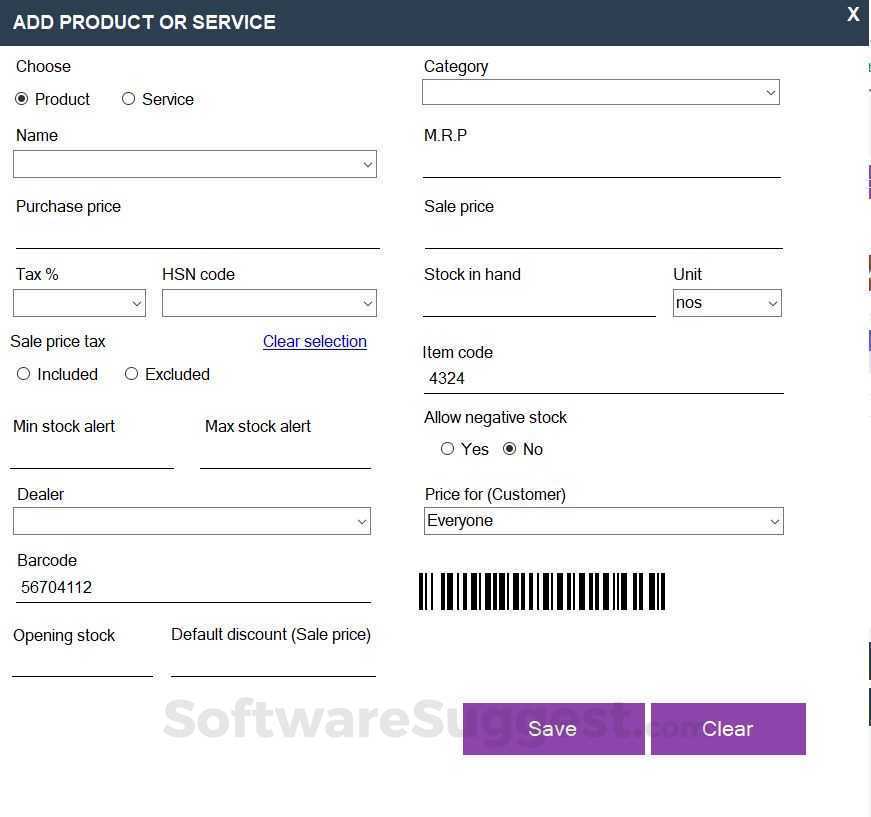Viewport: 871px width, 817px height.
Task: Select the Service radio option
Action: coord(128,99)
